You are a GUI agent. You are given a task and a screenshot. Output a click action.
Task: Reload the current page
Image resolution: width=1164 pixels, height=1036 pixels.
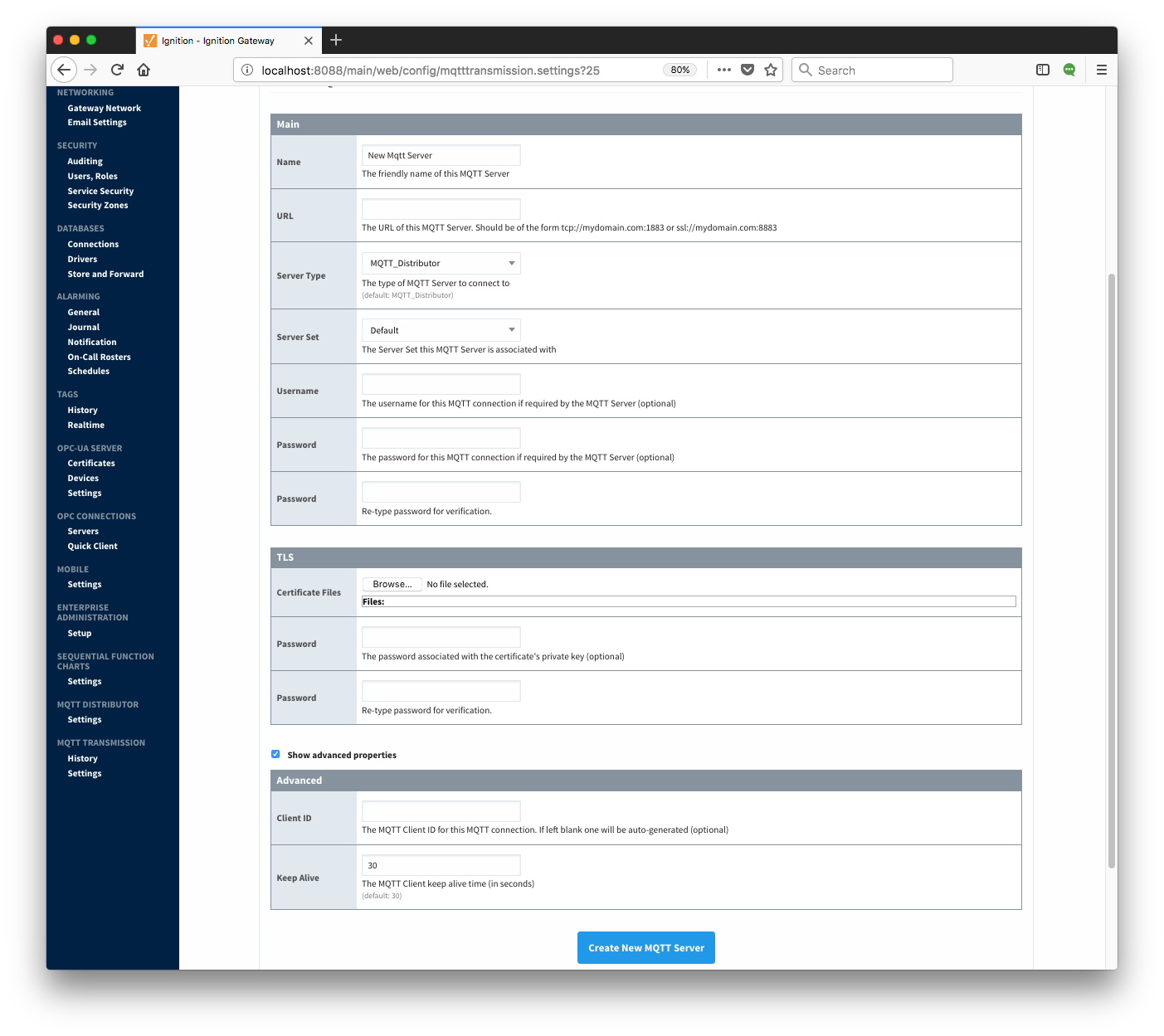(x=118, y=70)
